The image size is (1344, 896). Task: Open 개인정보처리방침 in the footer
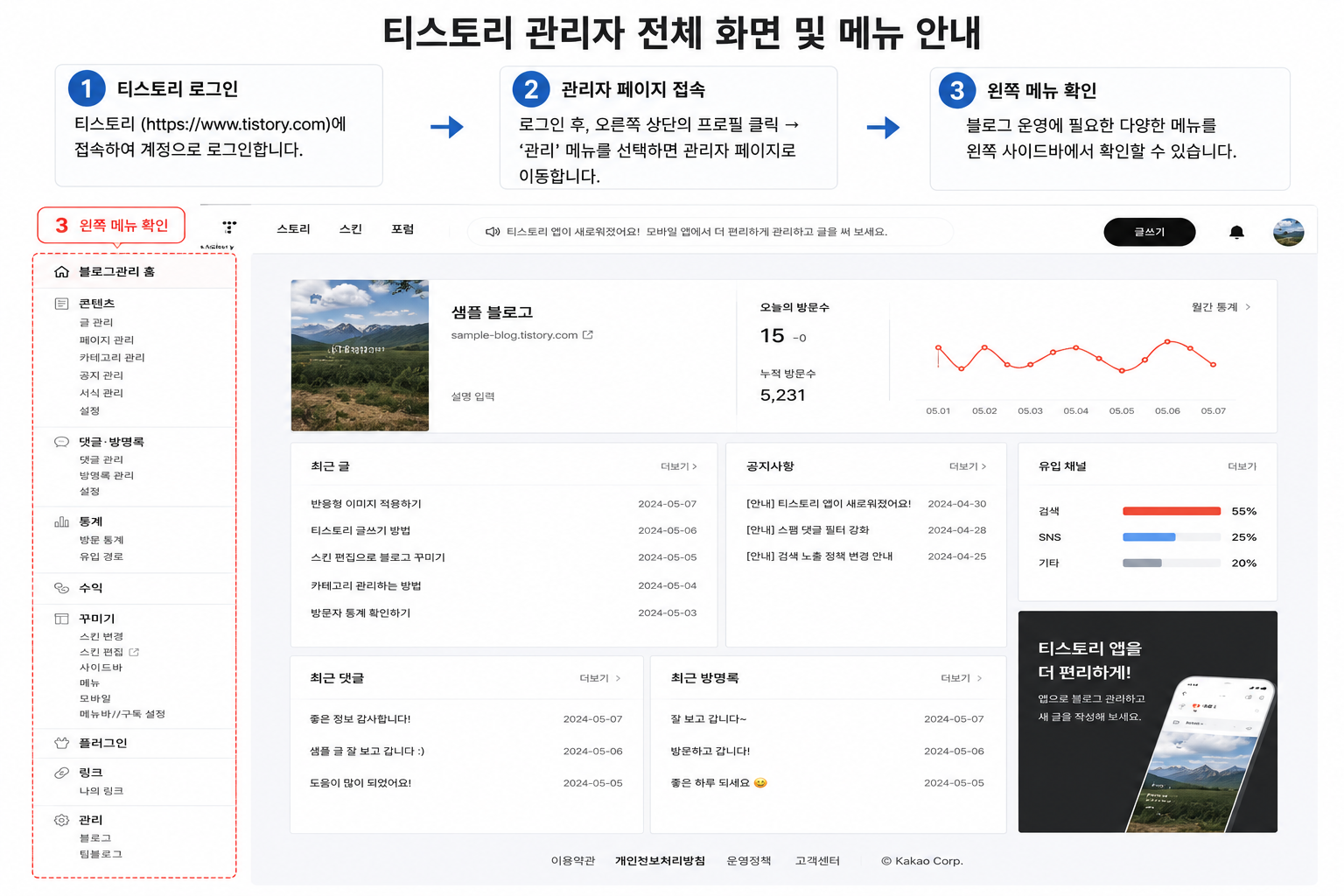point(660,861)
